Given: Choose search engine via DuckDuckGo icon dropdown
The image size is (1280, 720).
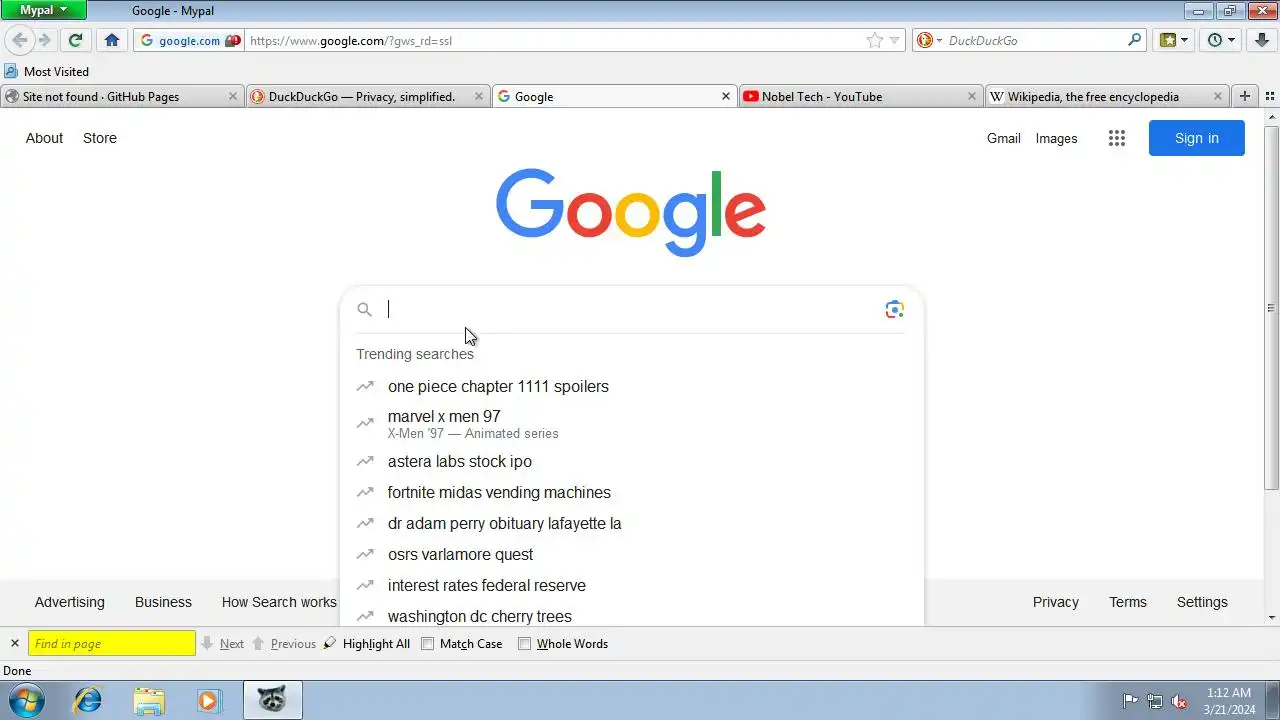Looking at the screenshot, I should (x=929, y=40).
